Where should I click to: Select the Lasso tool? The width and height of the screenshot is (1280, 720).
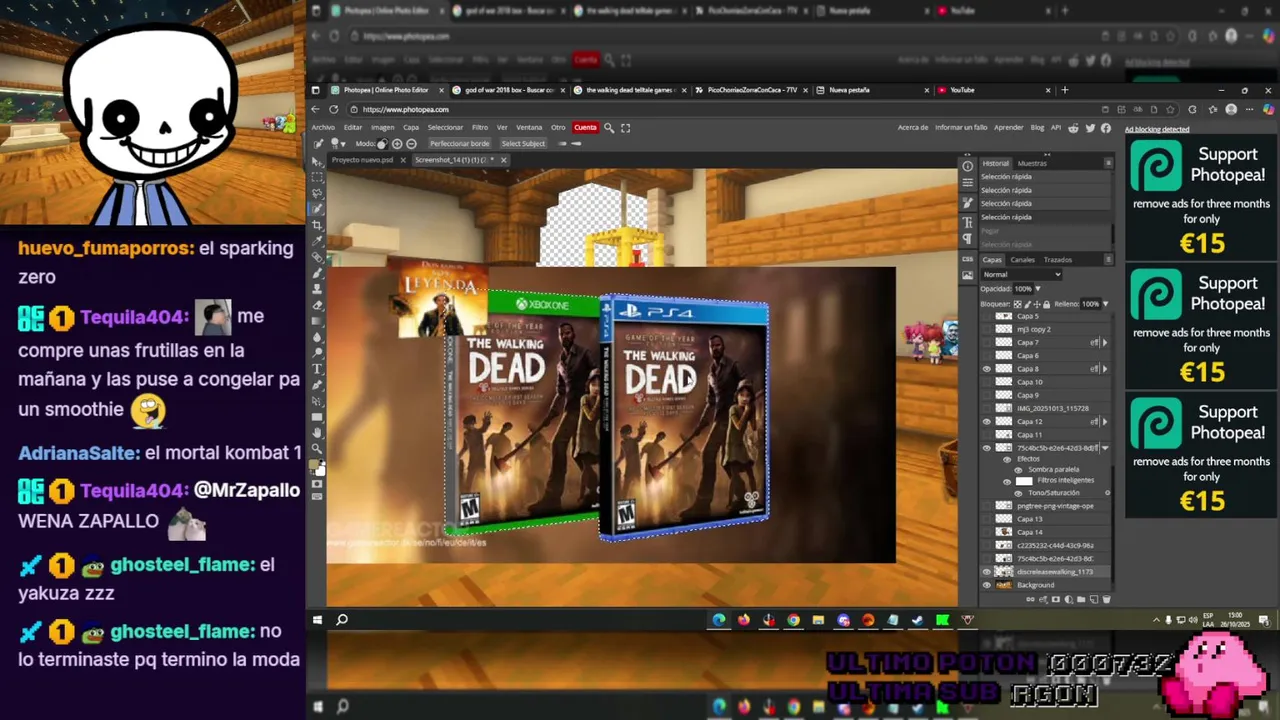(317, 194)
